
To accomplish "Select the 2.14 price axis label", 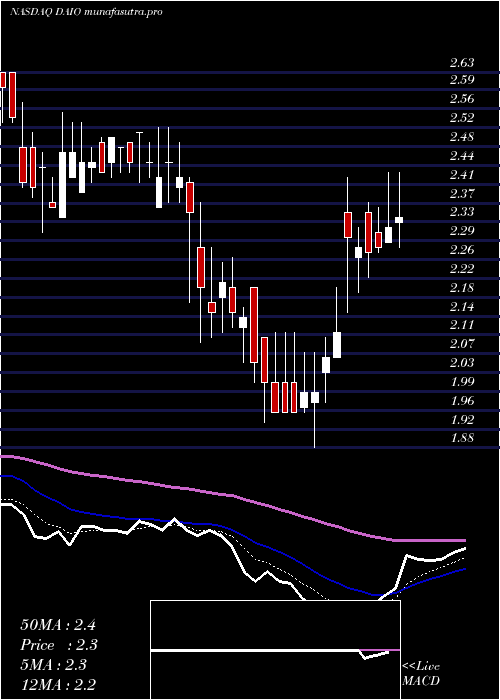I will [462, 306].
